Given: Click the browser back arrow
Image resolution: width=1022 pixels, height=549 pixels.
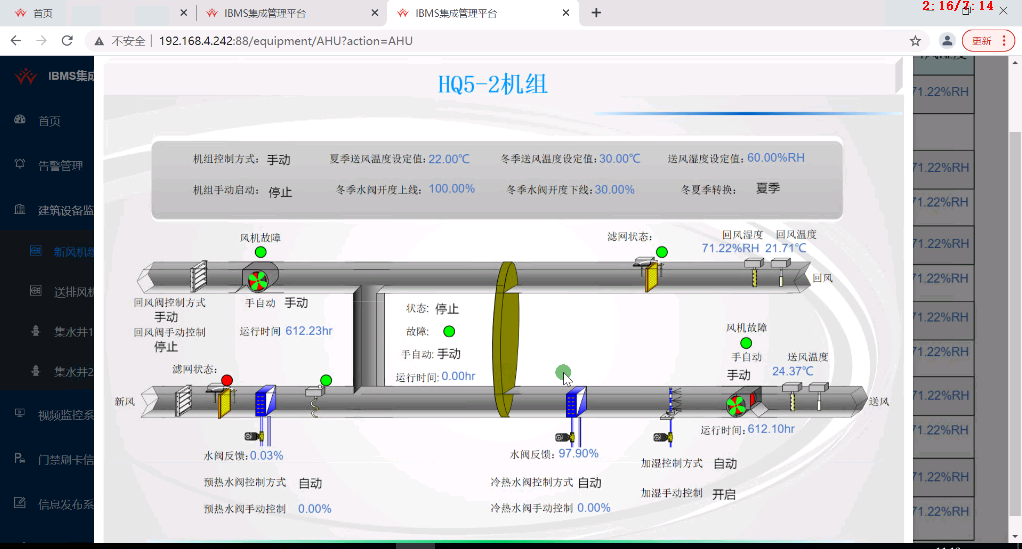Looking at the screenshot, I should tap(16, 40).
